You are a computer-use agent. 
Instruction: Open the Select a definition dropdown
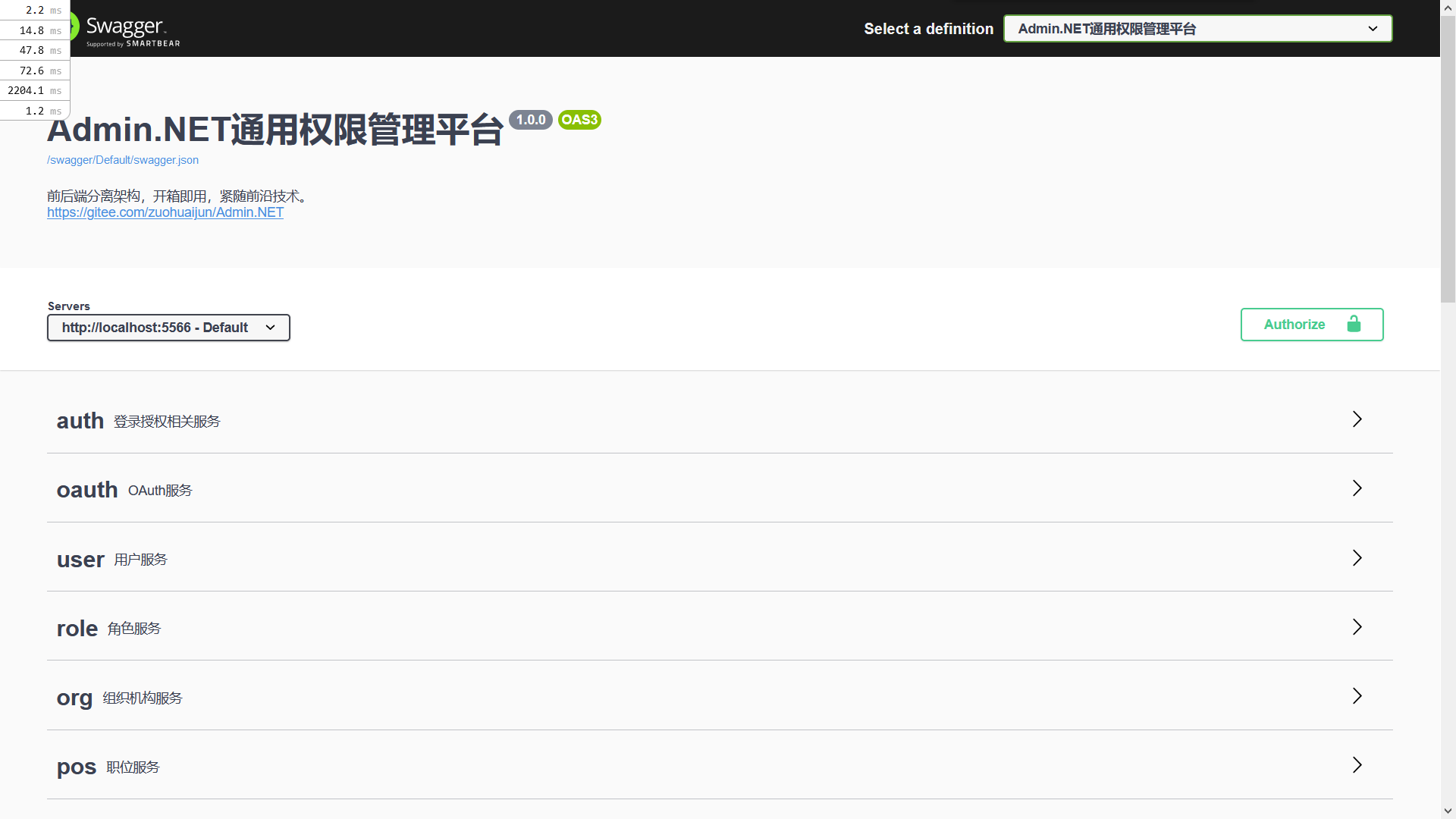pos(1197,29)
